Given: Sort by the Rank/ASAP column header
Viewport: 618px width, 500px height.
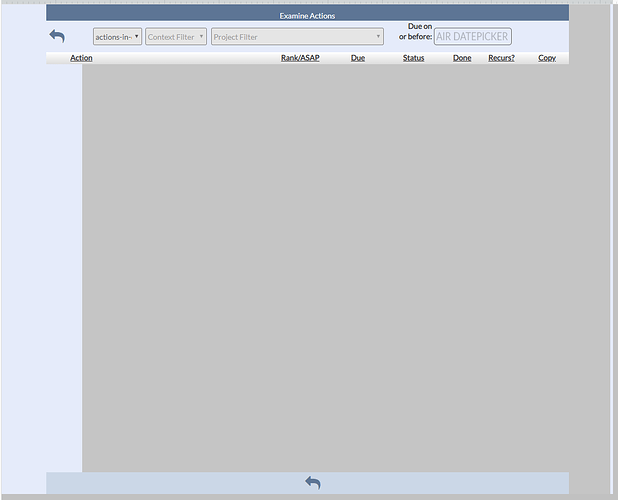Looking at the screenshot, I should tap(300, 58).
